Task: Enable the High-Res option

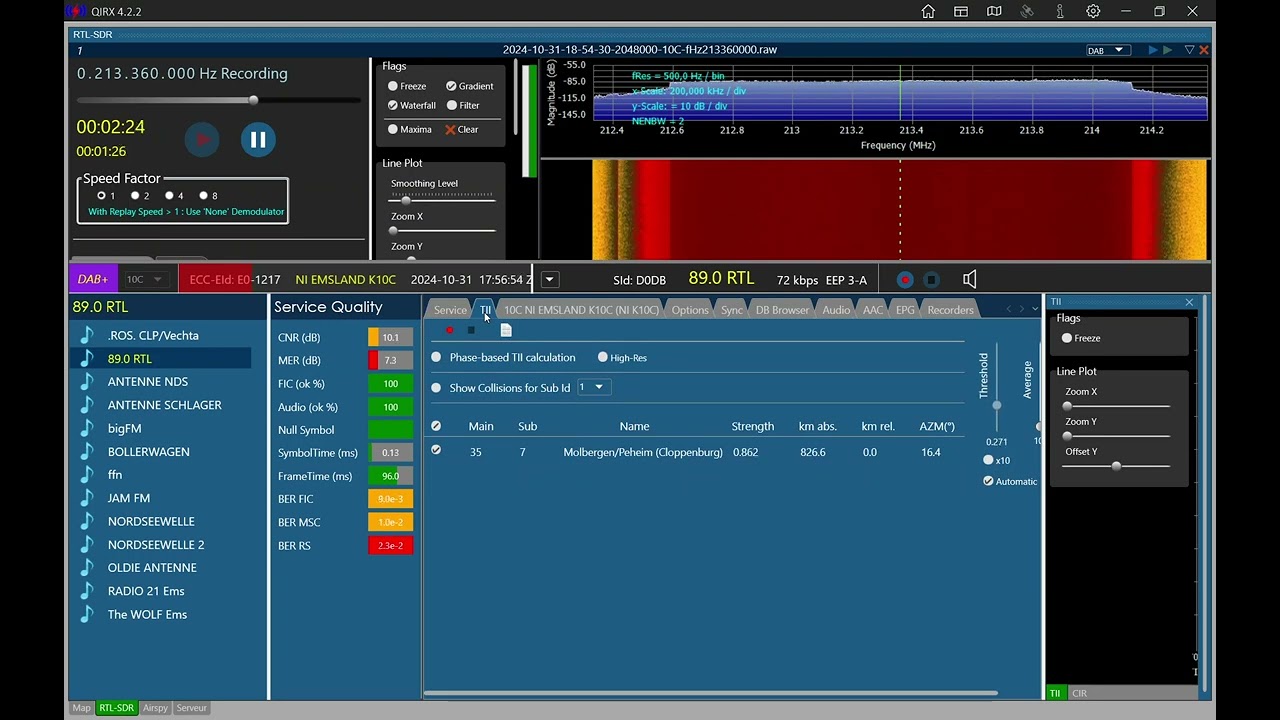Action: click(602, 357)
